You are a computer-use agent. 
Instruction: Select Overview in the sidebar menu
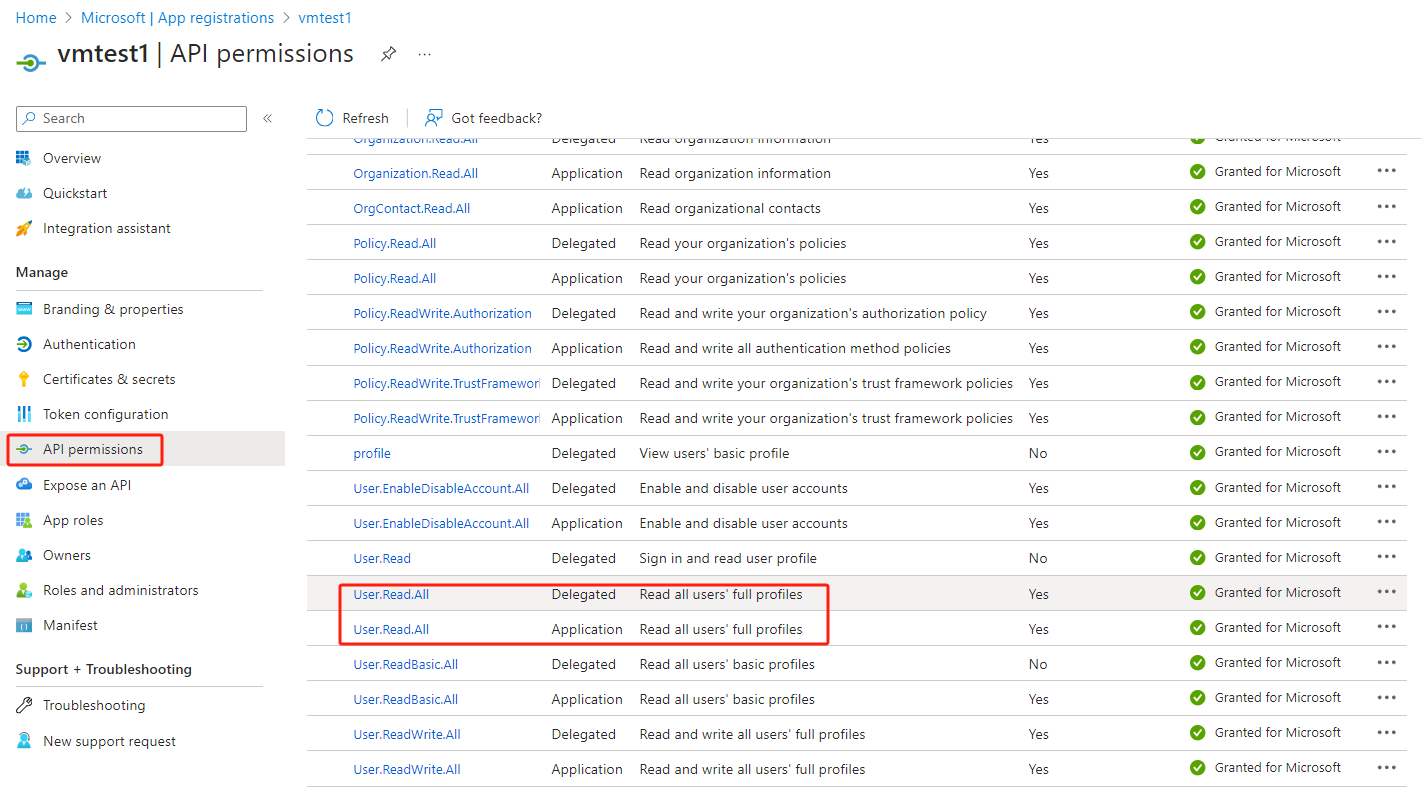75,157
